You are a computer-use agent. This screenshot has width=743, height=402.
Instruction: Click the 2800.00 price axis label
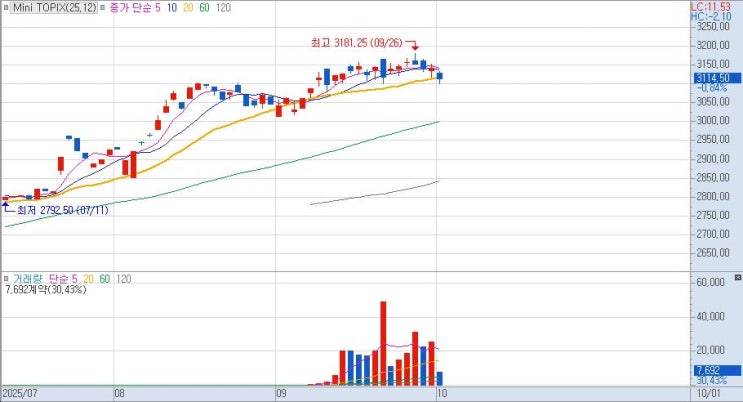tap(713, 196)
